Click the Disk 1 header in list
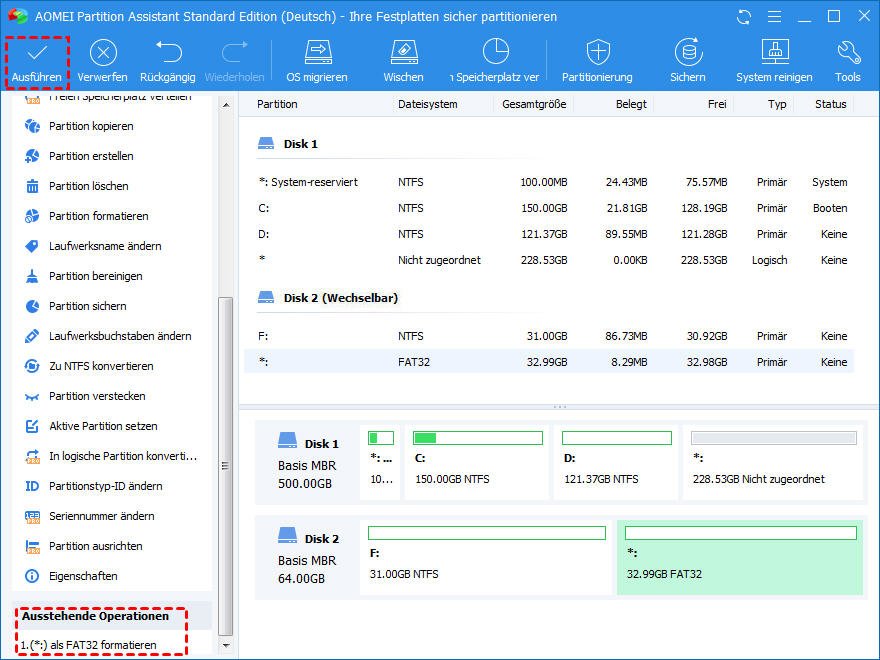Image resolution: width=880 pixels, height=660 pixels. (287, 144)
